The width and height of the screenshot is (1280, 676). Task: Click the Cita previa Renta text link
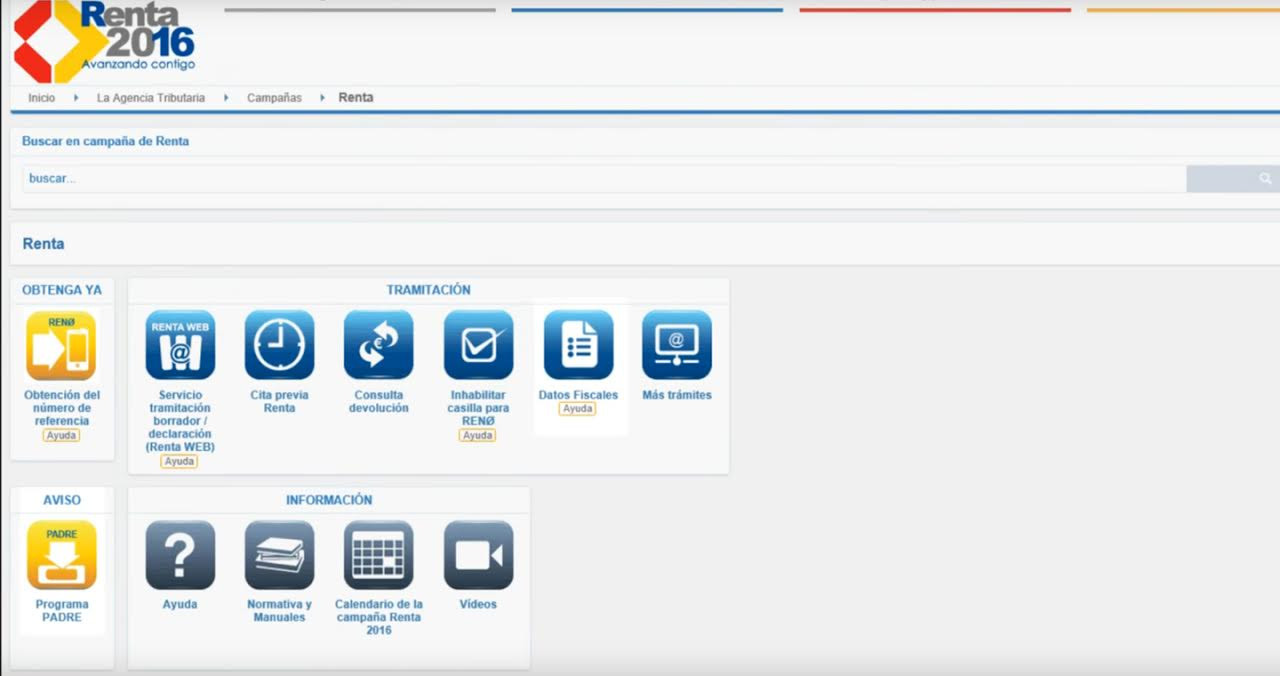[279, 401]
